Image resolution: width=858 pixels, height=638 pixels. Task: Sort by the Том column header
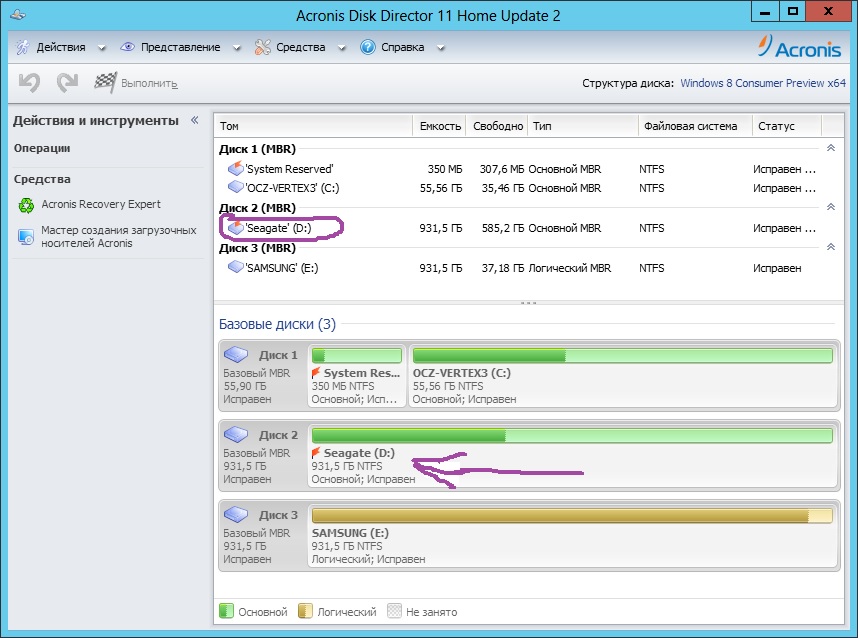pyautogui.click(x=313, y=126)
